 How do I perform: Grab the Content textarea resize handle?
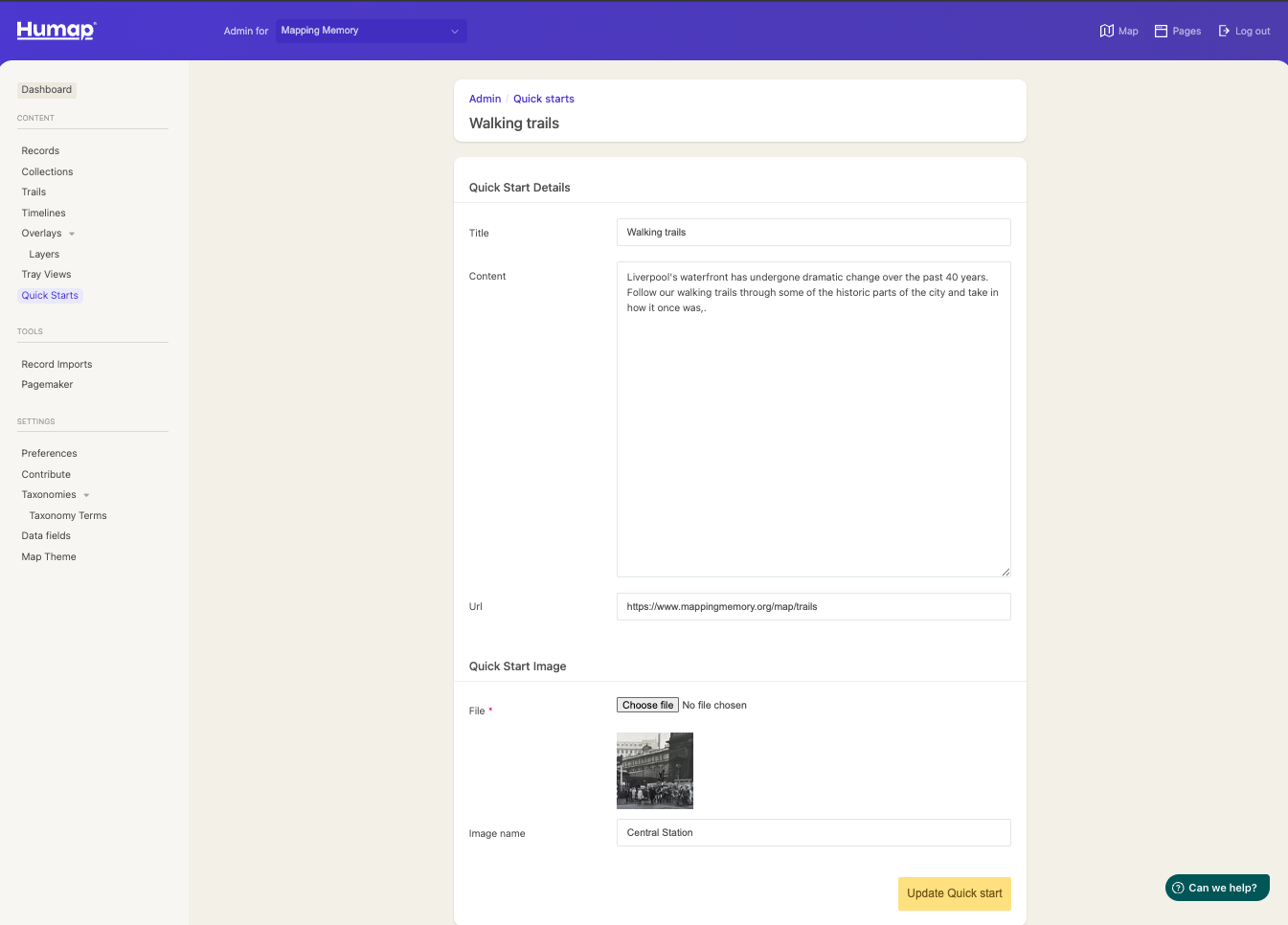pos(1006,572)
